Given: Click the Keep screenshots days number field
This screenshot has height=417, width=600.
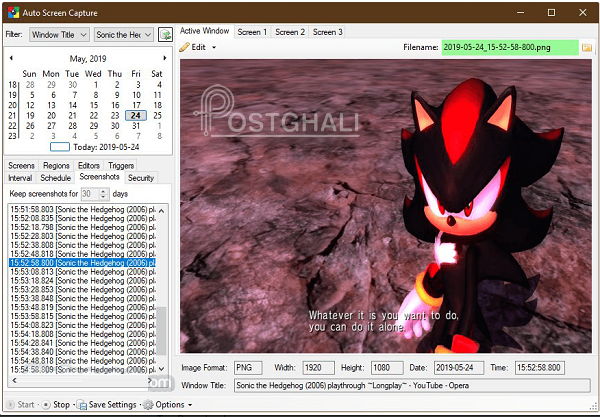Looking at the screenshot, I should pyautogui.click(x=91, y=194).
